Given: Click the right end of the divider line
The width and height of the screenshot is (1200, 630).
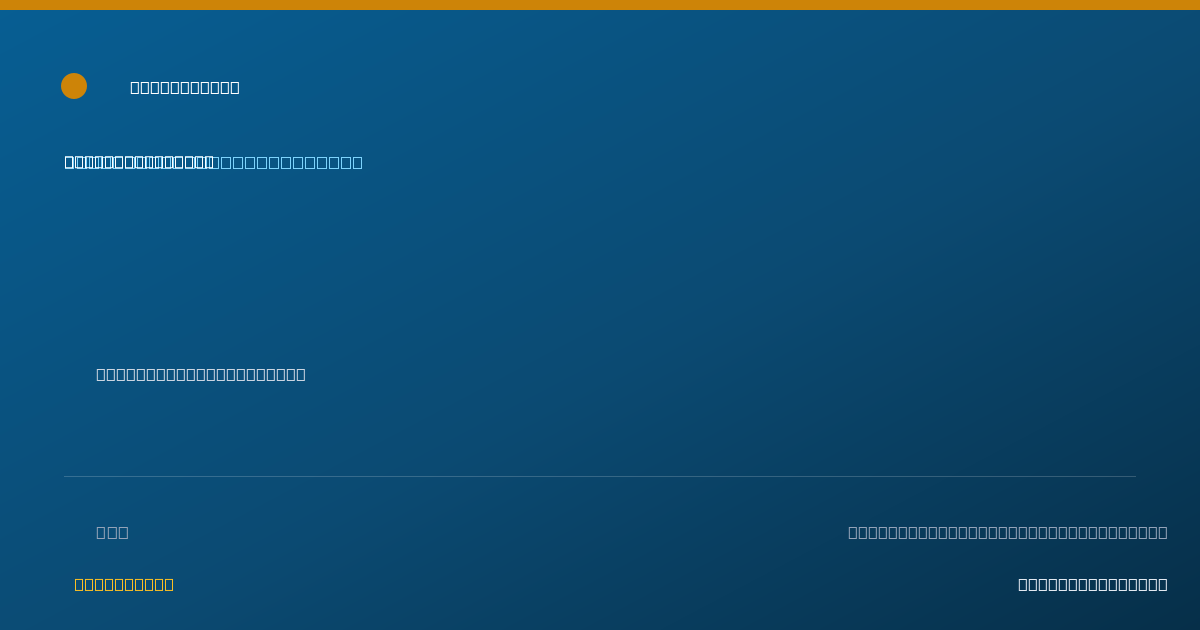Looking at the screenshot, I should (x=1134, y=476).
